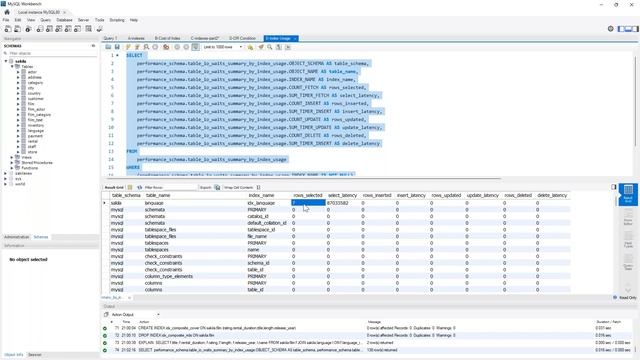Click the create new table icon

(49, 29)
